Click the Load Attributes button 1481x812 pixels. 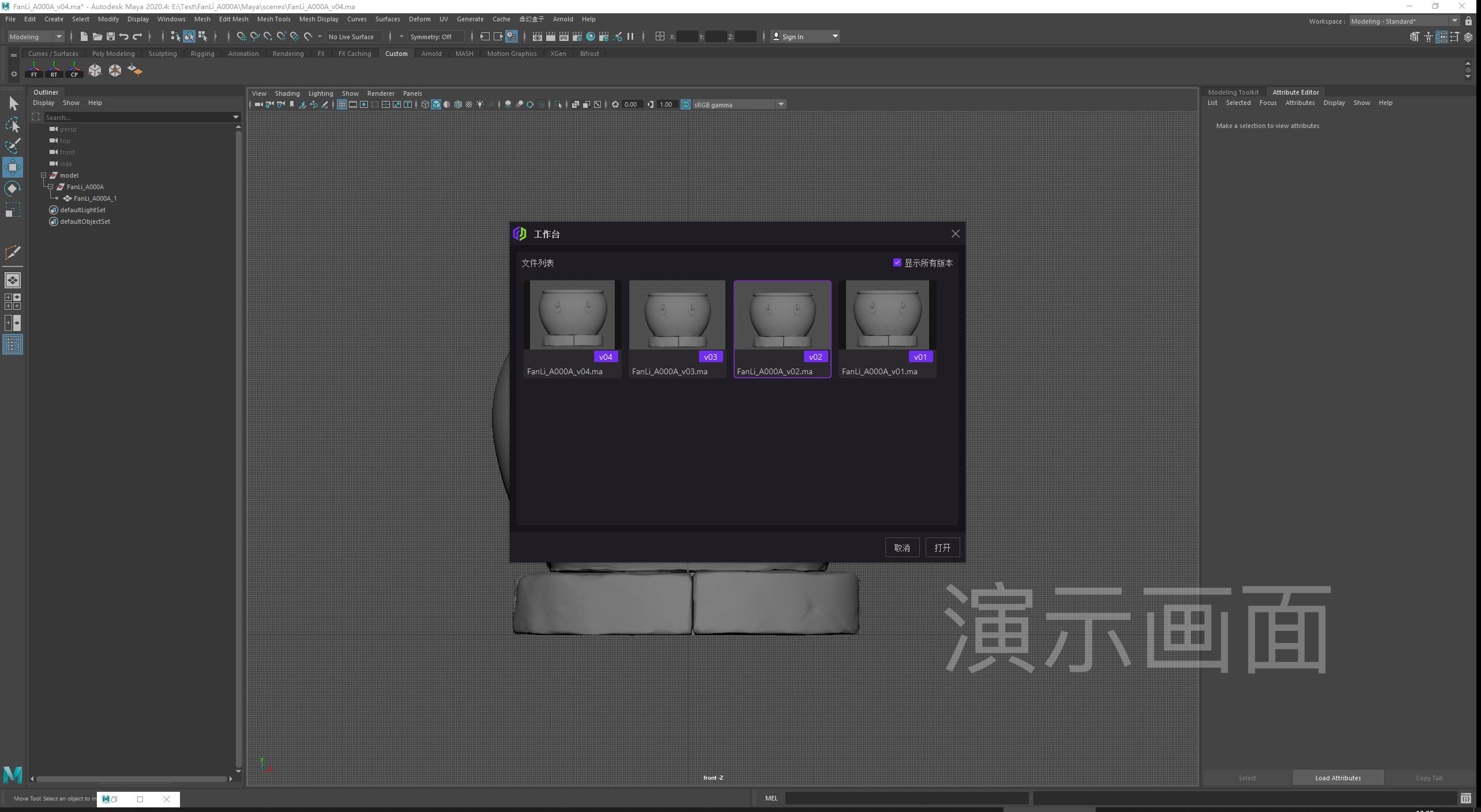(1337, 778)
